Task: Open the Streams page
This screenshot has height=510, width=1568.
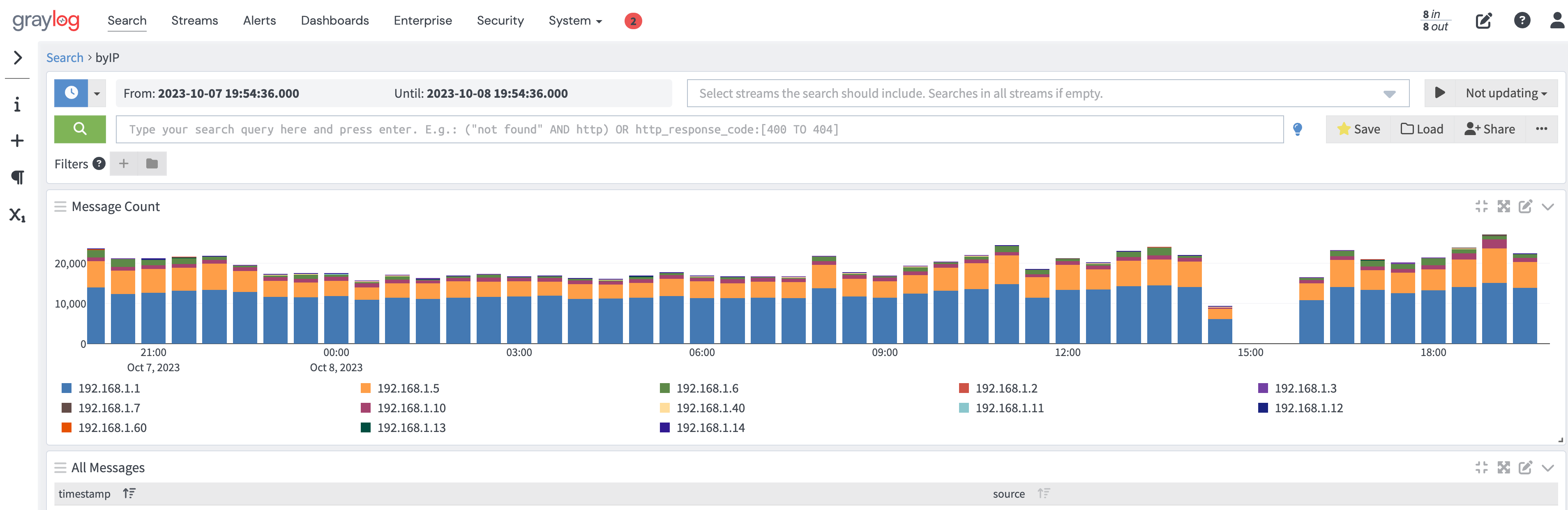Action: 194,21
